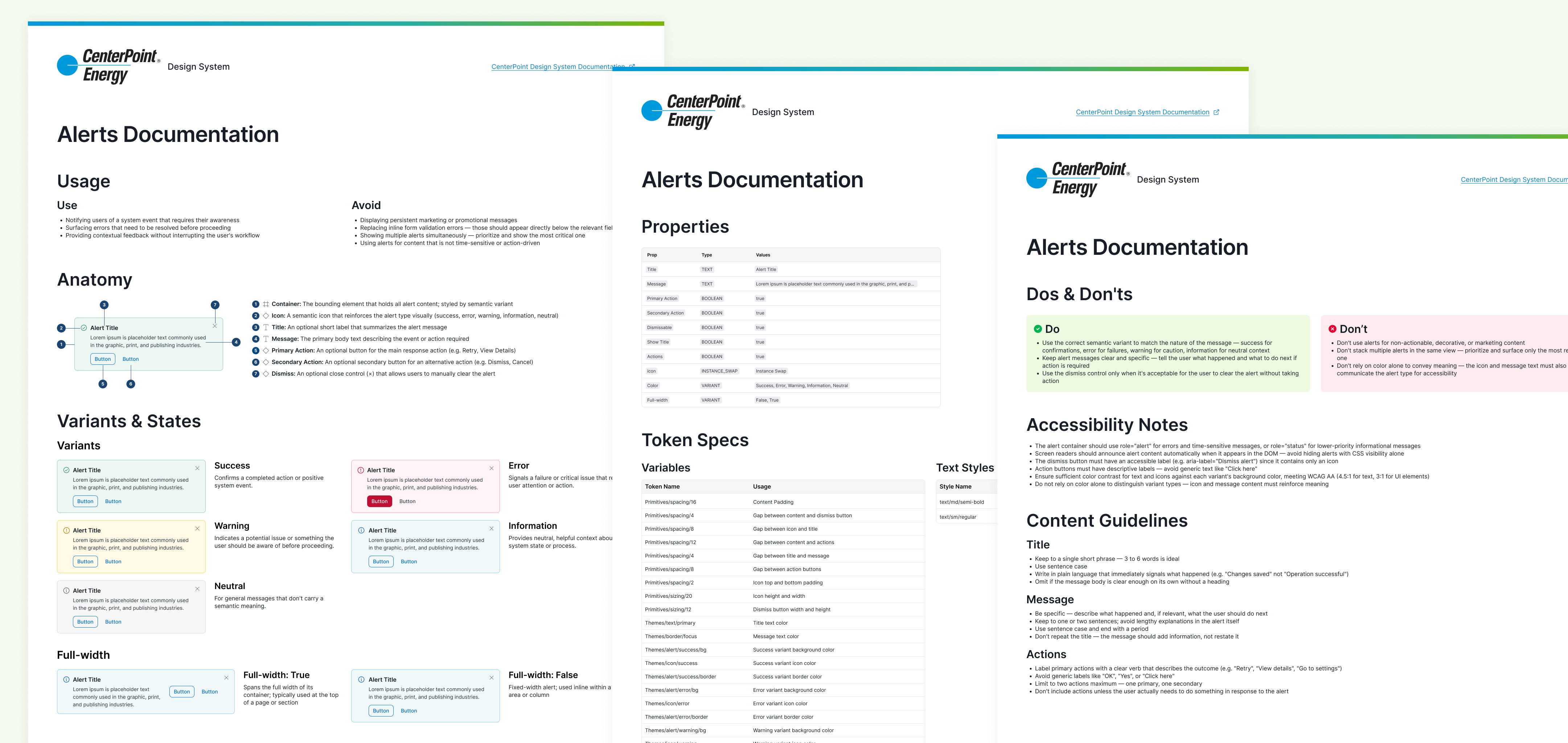Click the outlined Button in the Success variant alert
Screen dimensions: 1568x743
tap(85, 501)
